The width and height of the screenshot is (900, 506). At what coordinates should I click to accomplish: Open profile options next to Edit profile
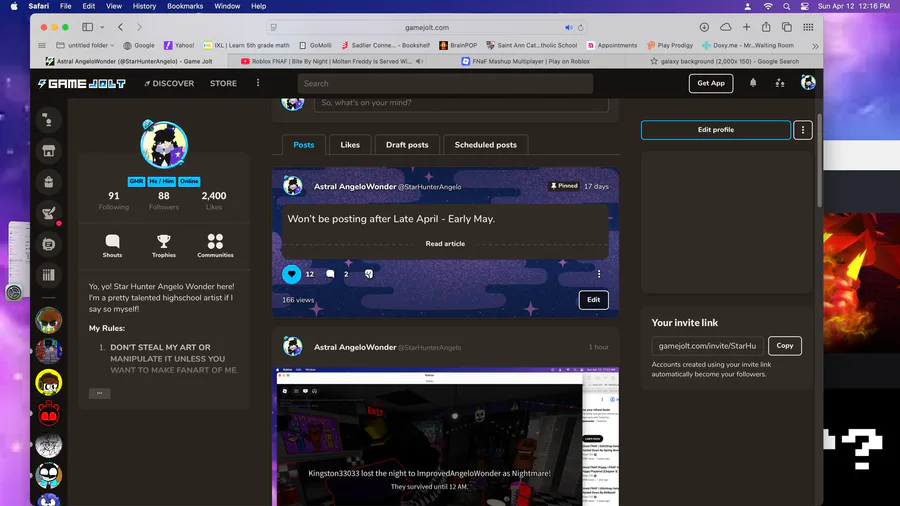point(802,130)
